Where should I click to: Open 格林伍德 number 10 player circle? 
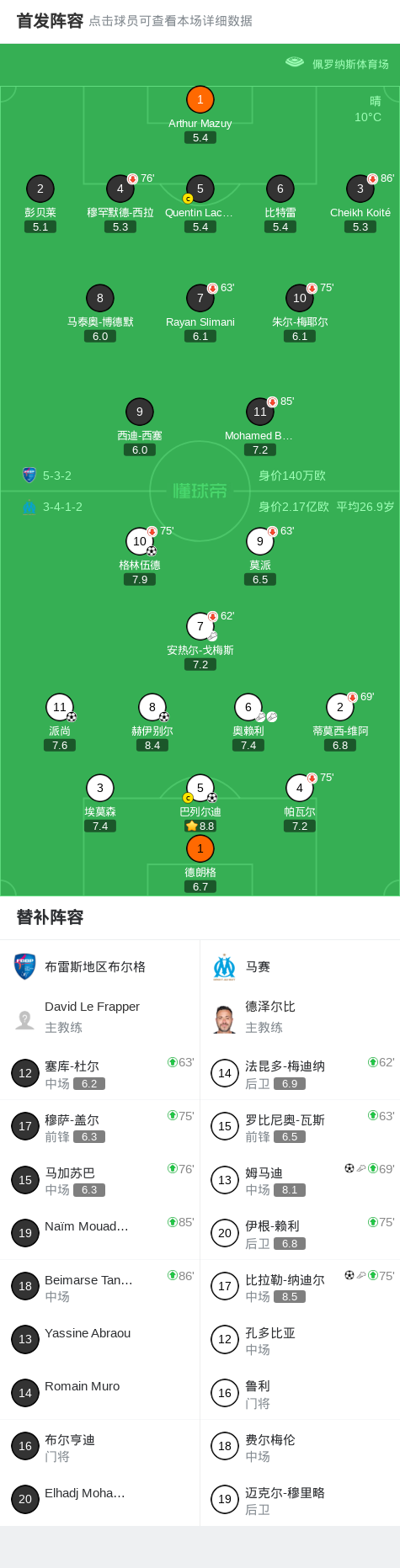(x=140, y=542)
